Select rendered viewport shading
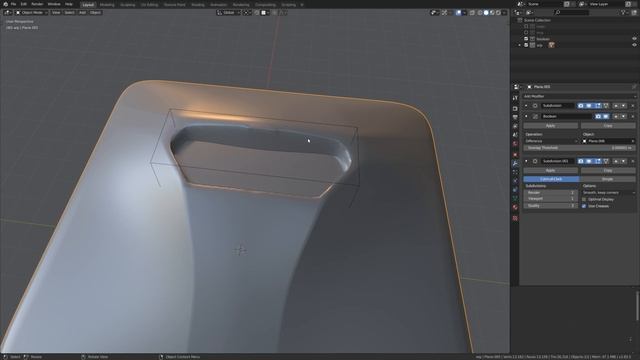The height and width of the screenshot is (360, 640). [498, 13]
